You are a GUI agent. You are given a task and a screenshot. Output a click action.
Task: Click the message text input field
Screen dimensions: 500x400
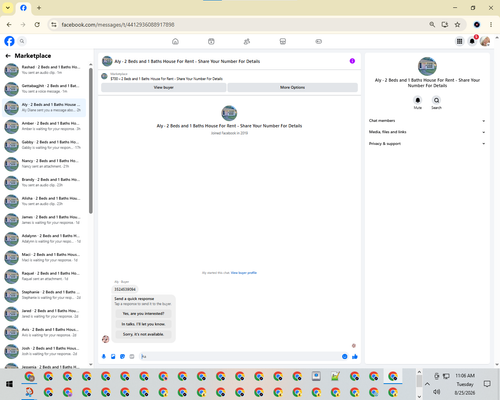click(240, 357)
